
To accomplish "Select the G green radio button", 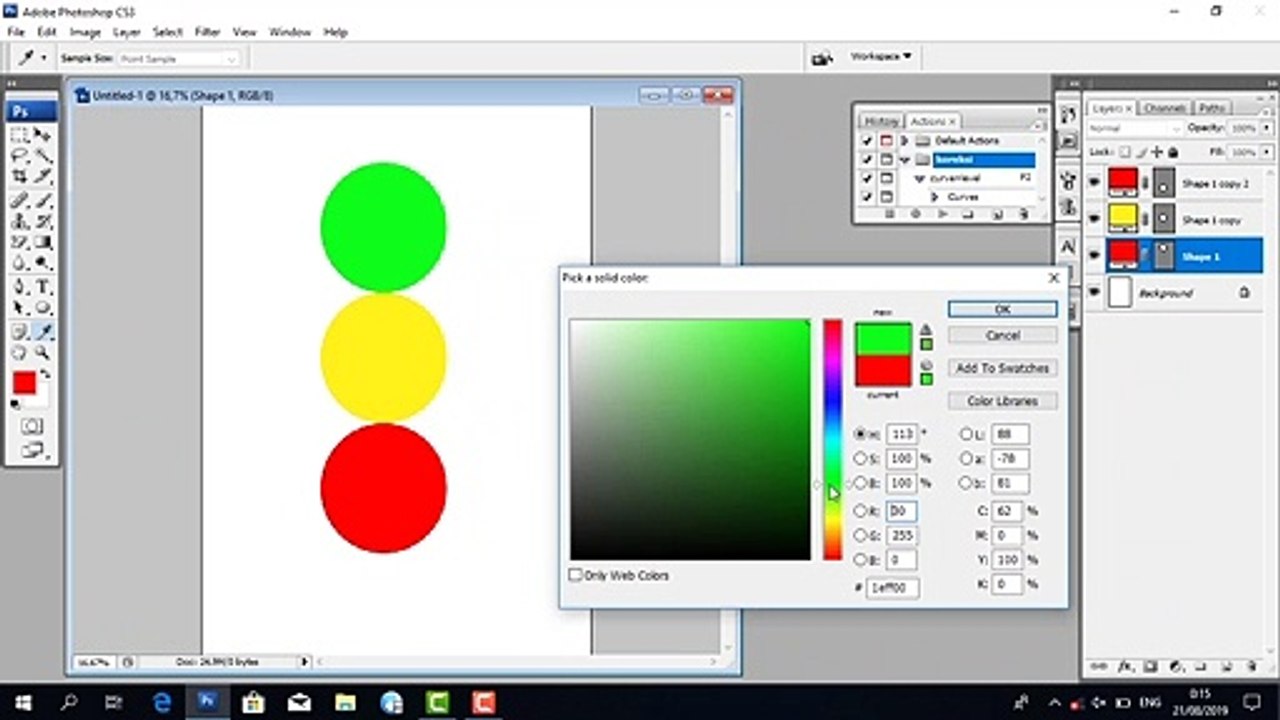I will coord(860,535).
